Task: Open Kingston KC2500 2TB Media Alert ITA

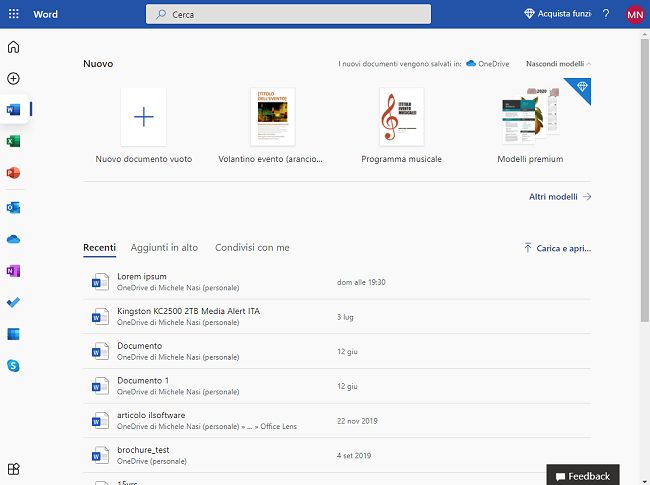Action: (188, 311)
